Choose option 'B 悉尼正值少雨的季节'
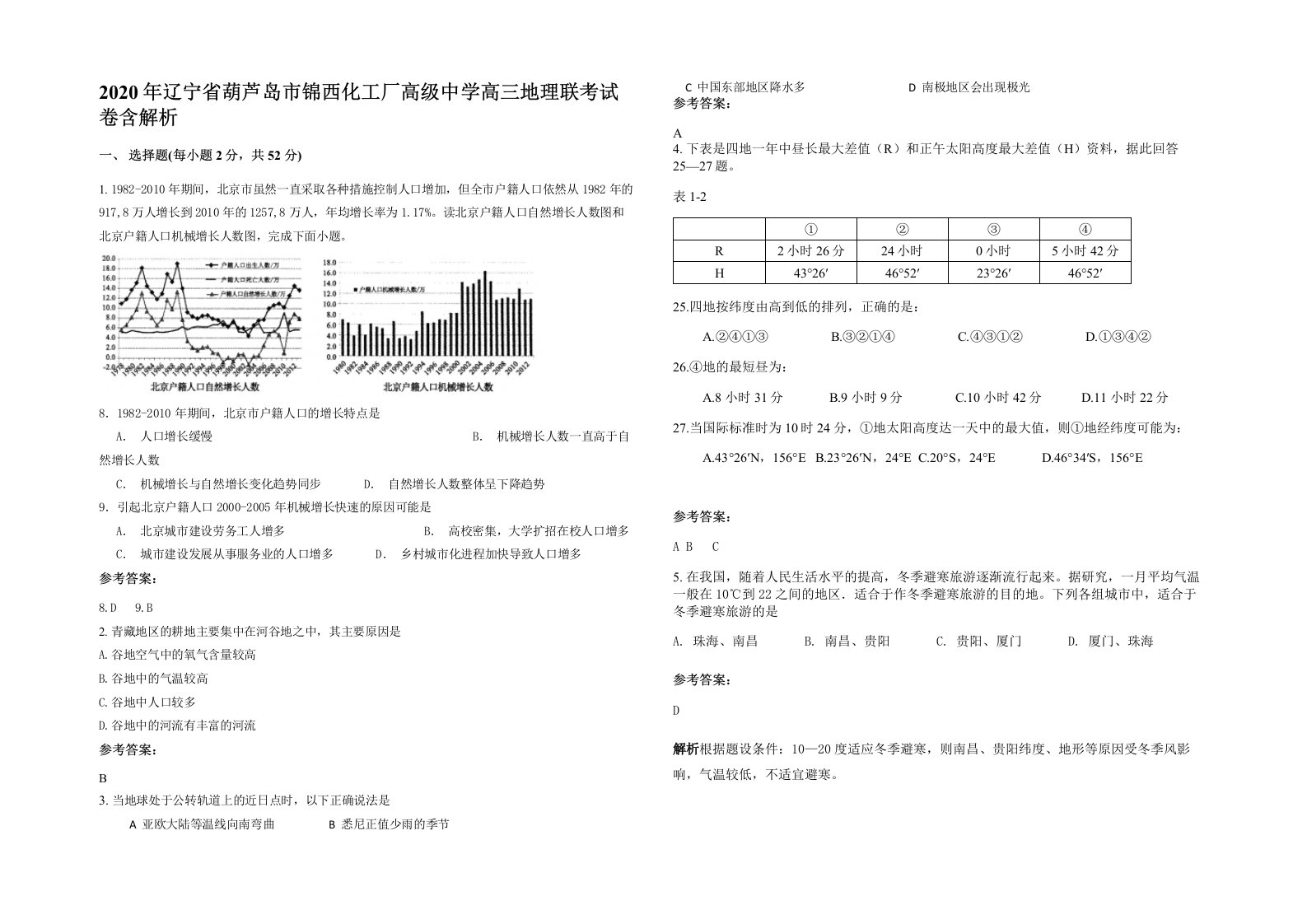 coord(389,824)
